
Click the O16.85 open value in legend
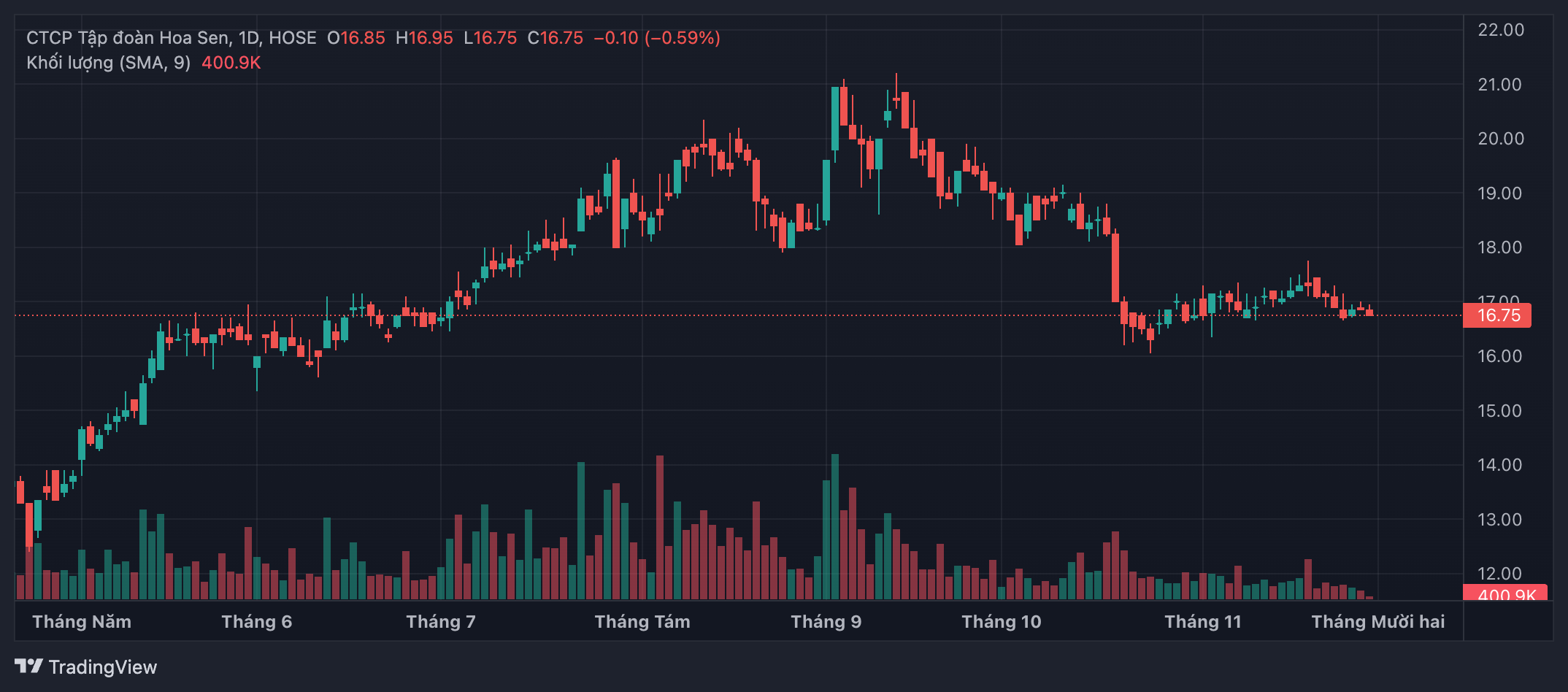pos(356,38)
